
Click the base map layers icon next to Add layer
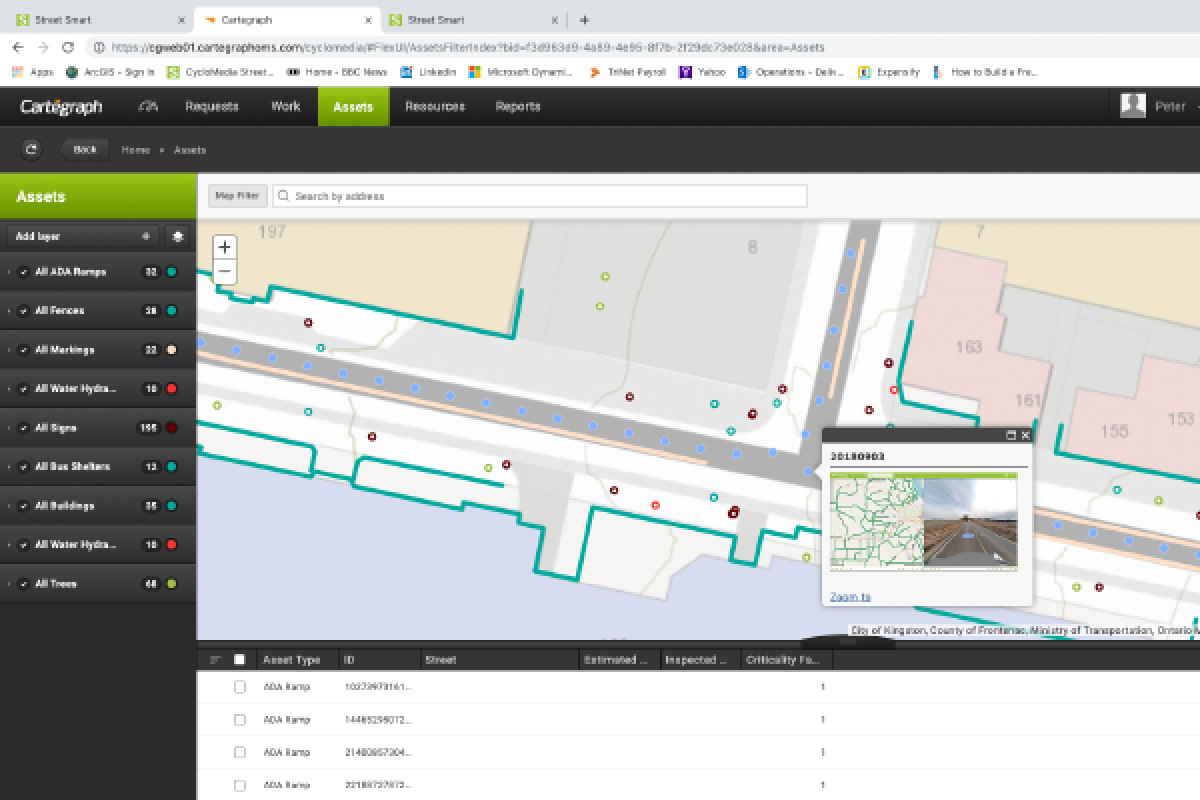178,237
